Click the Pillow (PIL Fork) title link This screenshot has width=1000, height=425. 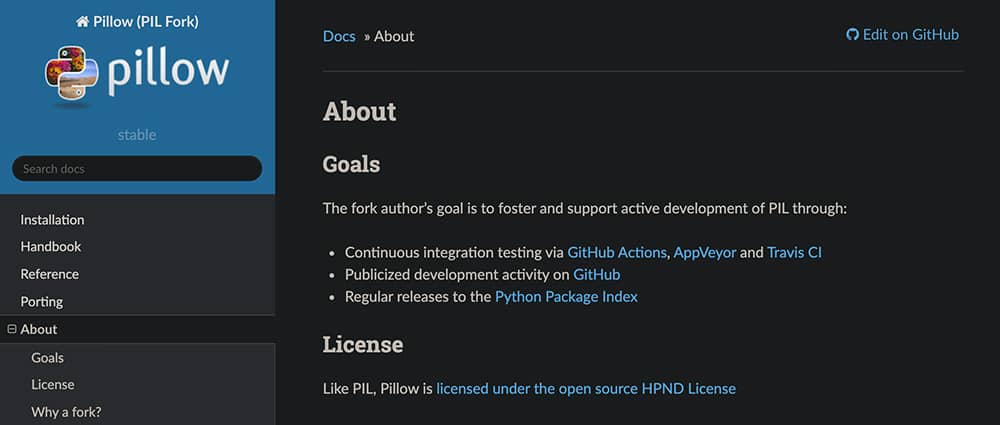tap(146, 22)
